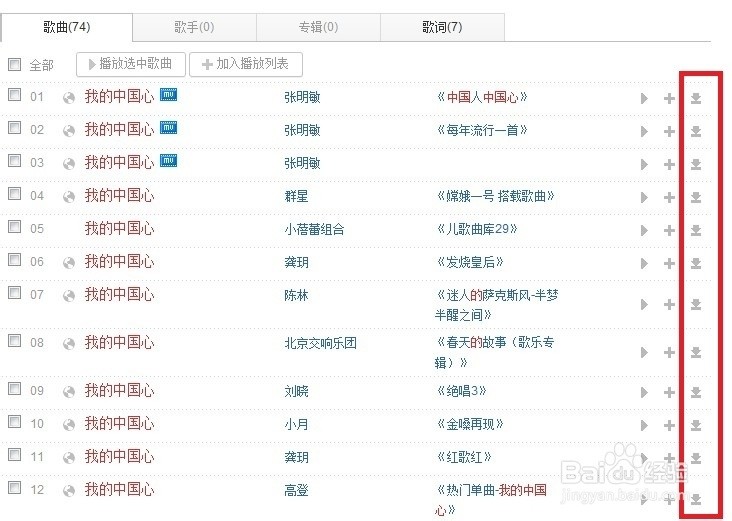
Task: Check the box for song 01
Action: (14, 94)
